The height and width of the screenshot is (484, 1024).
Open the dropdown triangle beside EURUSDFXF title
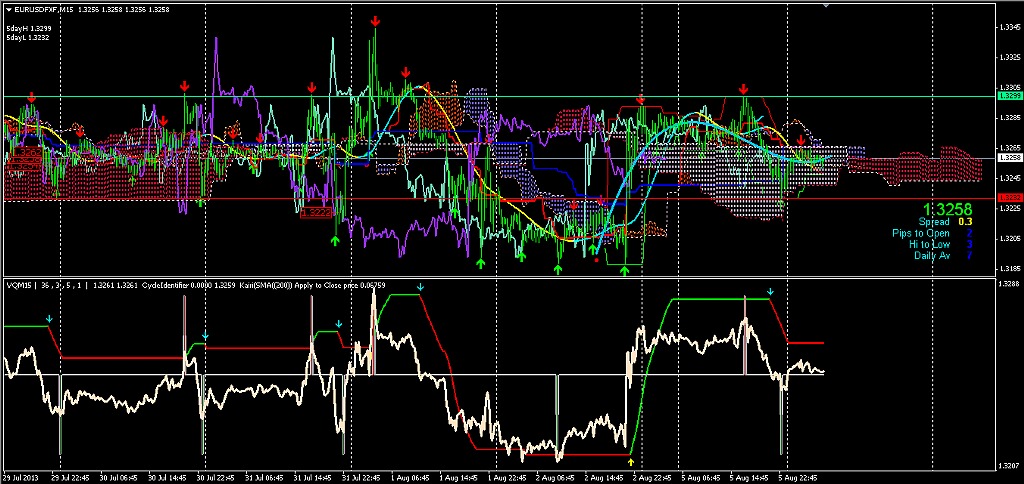(8, 9)
